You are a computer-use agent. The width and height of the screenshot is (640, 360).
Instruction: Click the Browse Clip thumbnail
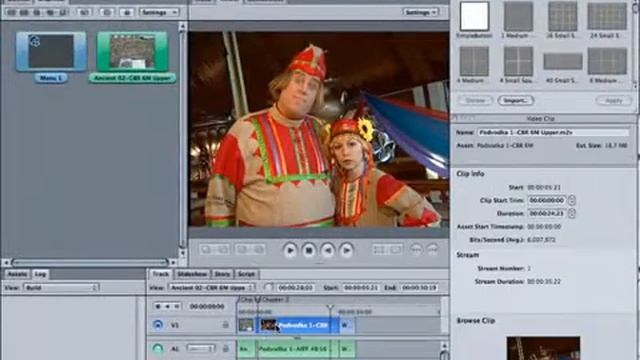(x=543, y=348)
